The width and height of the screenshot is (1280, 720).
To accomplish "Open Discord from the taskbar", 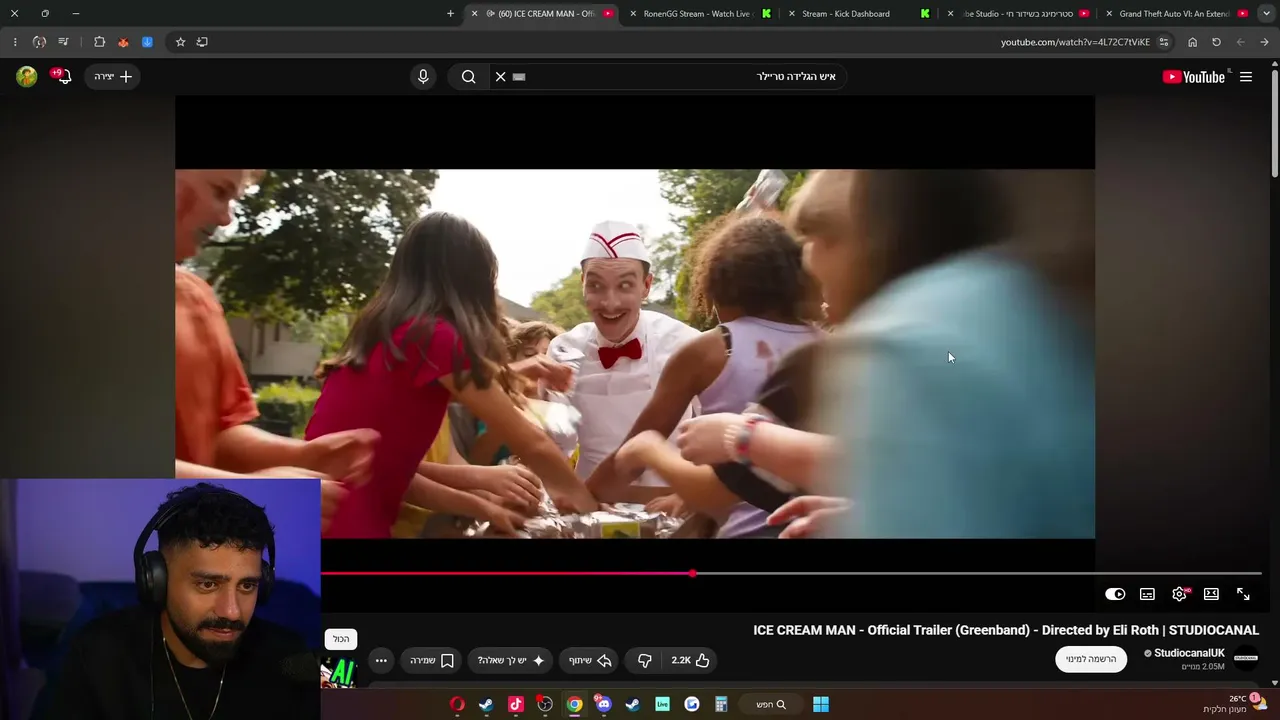I will (x=603, y=704).
